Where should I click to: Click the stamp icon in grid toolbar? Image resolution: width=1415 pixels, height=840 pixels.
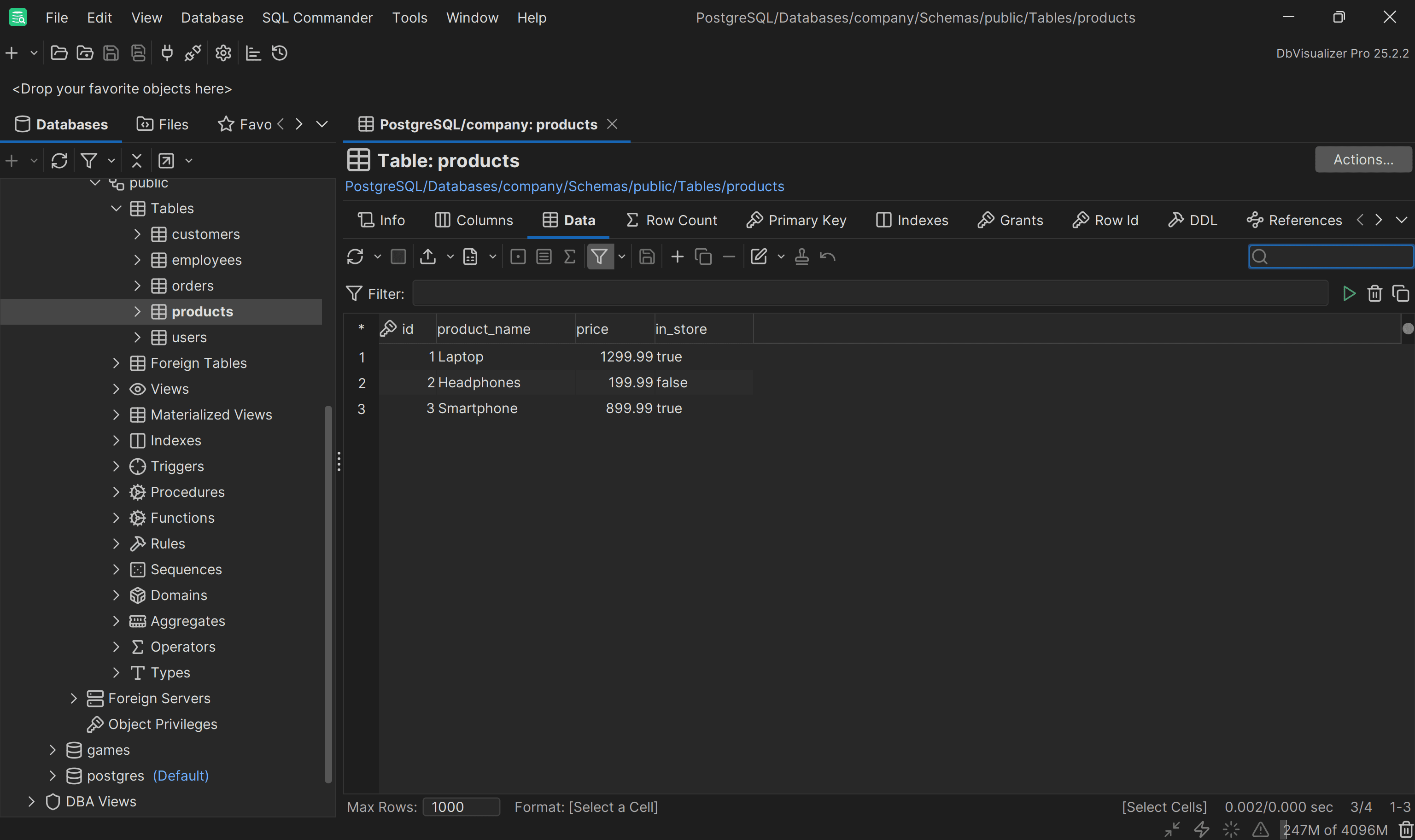pos(801,257)
